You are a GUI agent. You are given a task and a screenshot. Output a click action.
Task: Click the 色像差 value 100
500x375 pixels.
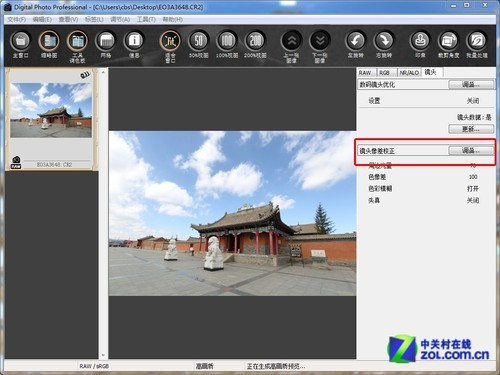473,177
